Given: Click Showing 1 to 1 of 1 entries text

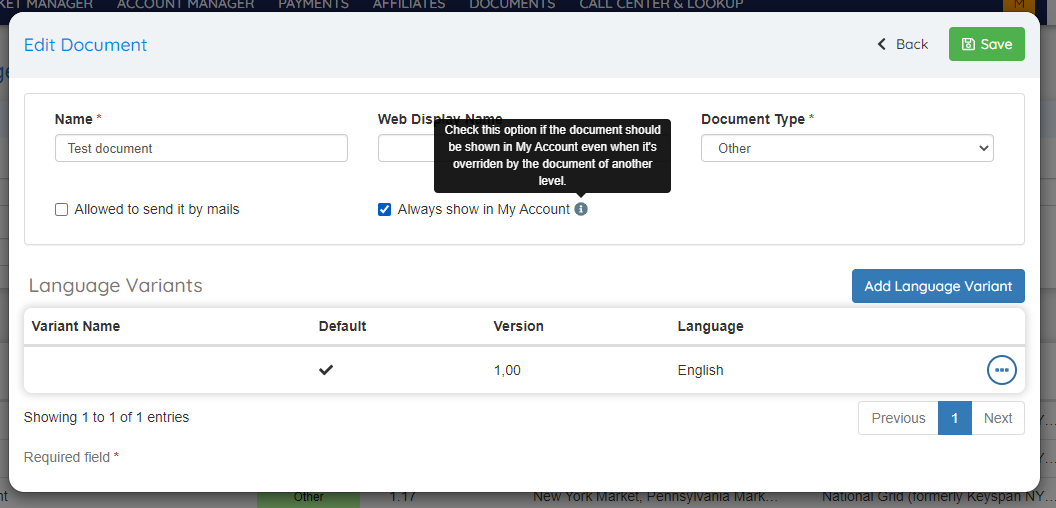Looking at the screenshot, I should pos(106,418).
